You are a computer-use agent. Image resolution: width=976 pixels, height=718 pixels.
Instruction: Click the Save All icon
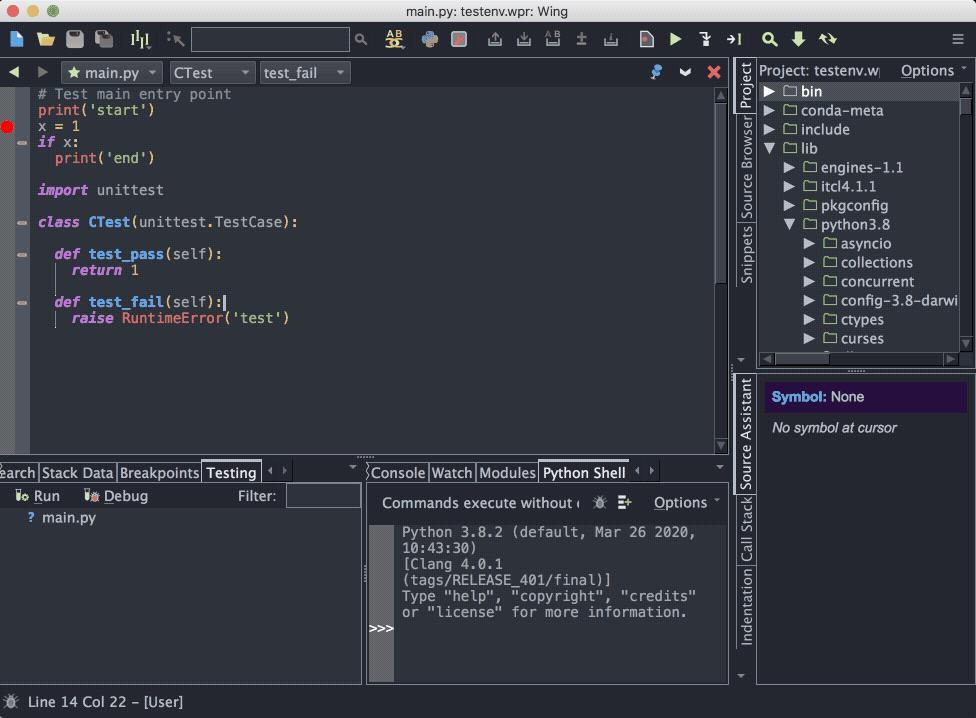(x=104, y=39)
